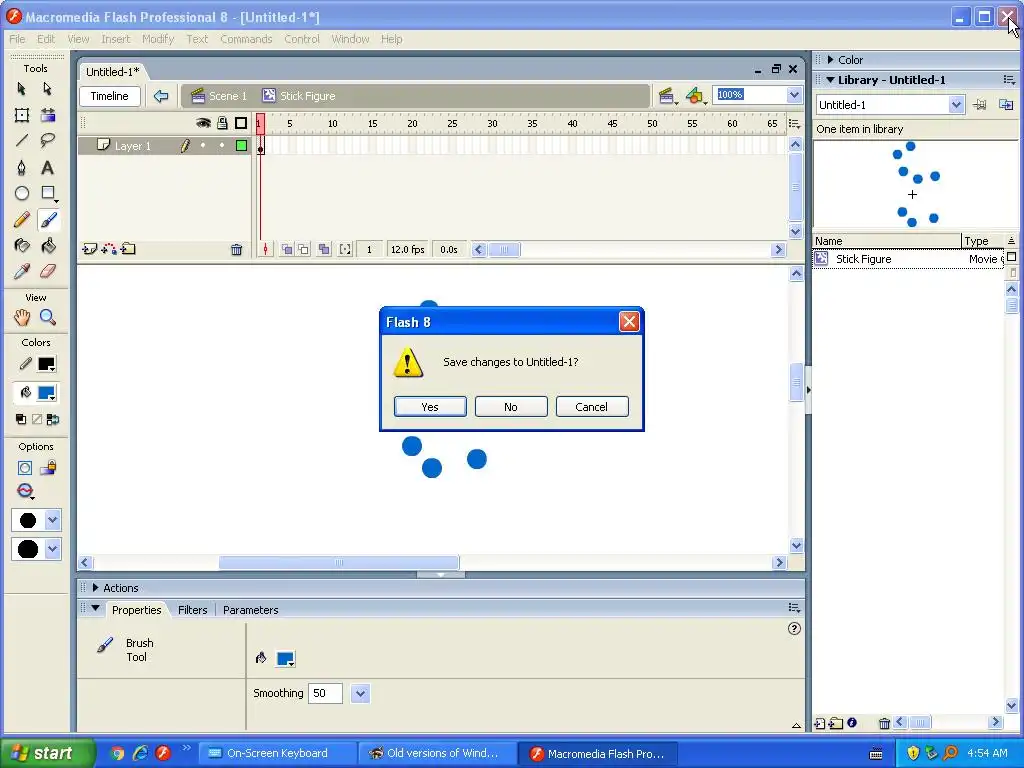The height and width of the screenshot is (768, 1024).
Task: Collapse the Properties panel triangle
Action: pos(95,608)
